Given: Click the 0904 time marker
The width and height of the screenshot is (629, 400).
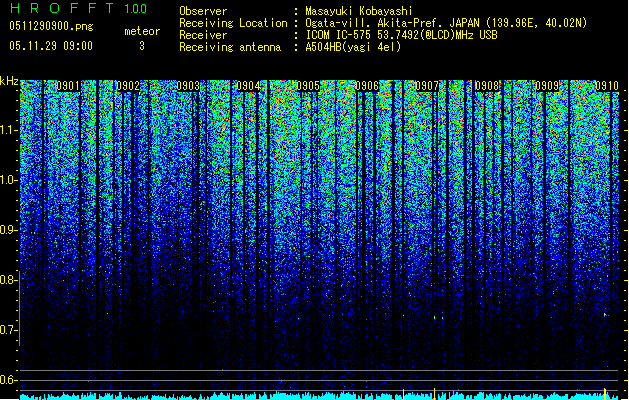Looking at the screenshot, I should coord(248,86).
